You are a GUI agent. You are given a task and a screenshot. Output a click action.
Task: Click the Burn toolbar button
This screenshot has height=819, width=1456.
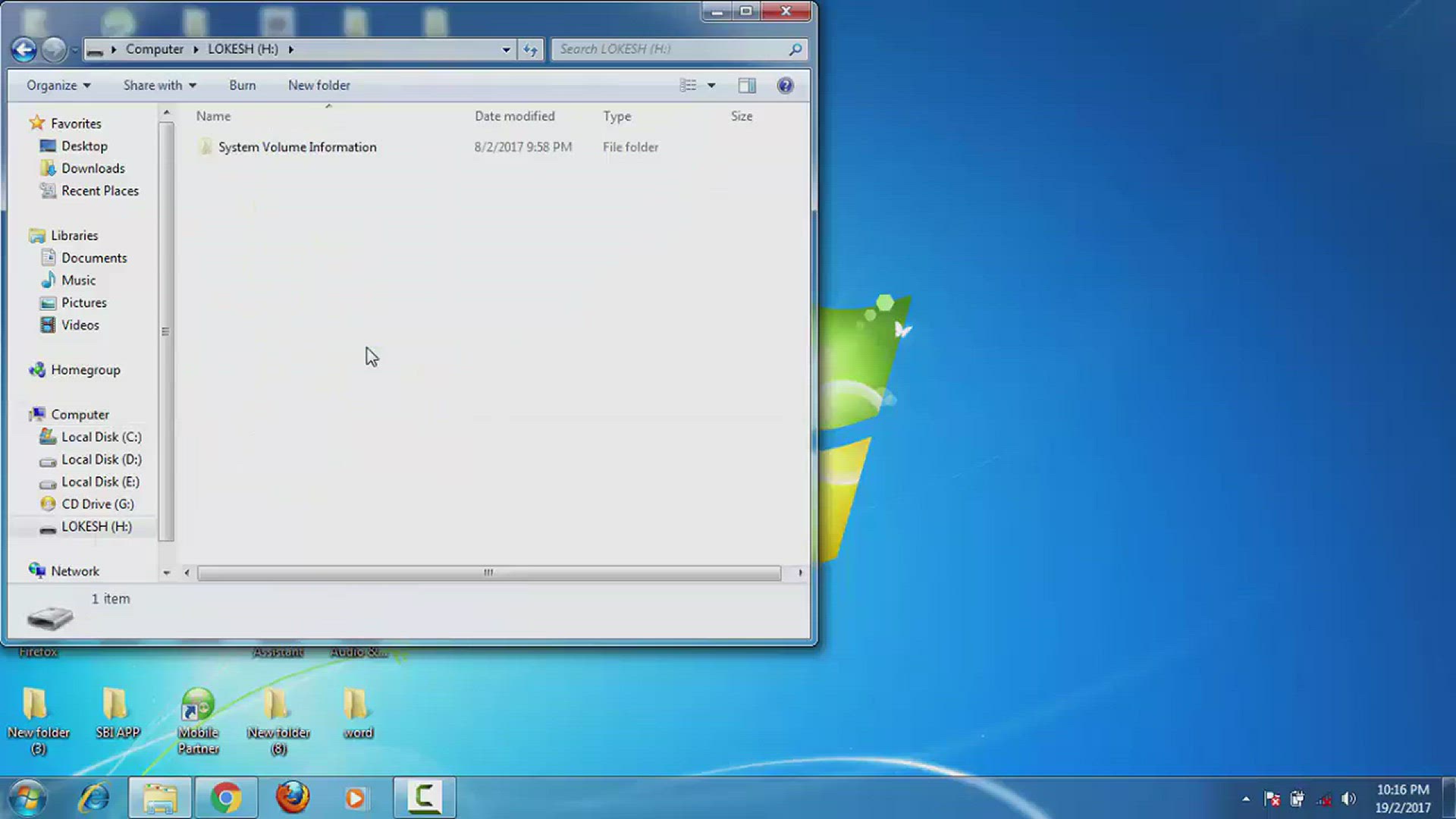pyautogui.click(x=242, y=85)
